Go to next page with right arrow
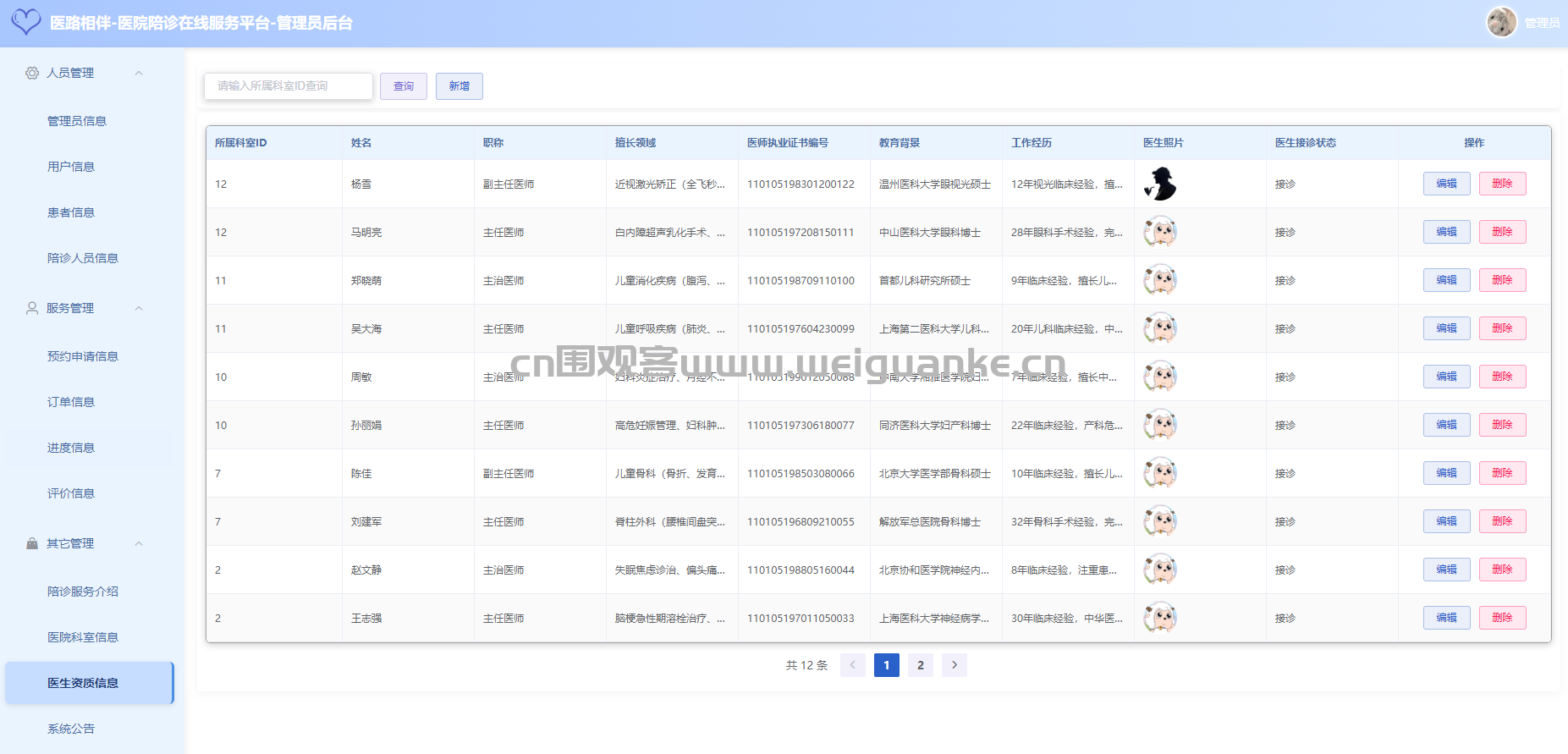 [x=955, y=665]
